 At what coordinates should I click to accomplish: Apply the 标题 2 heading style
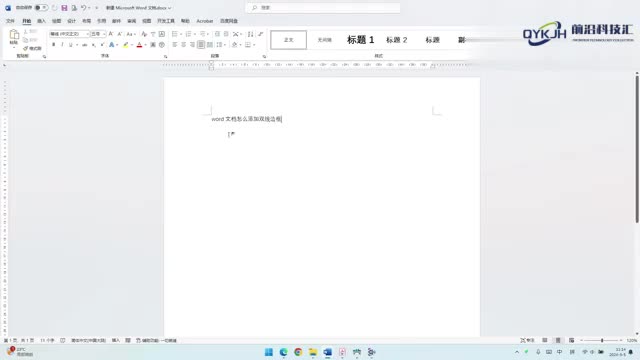[396, 40]
